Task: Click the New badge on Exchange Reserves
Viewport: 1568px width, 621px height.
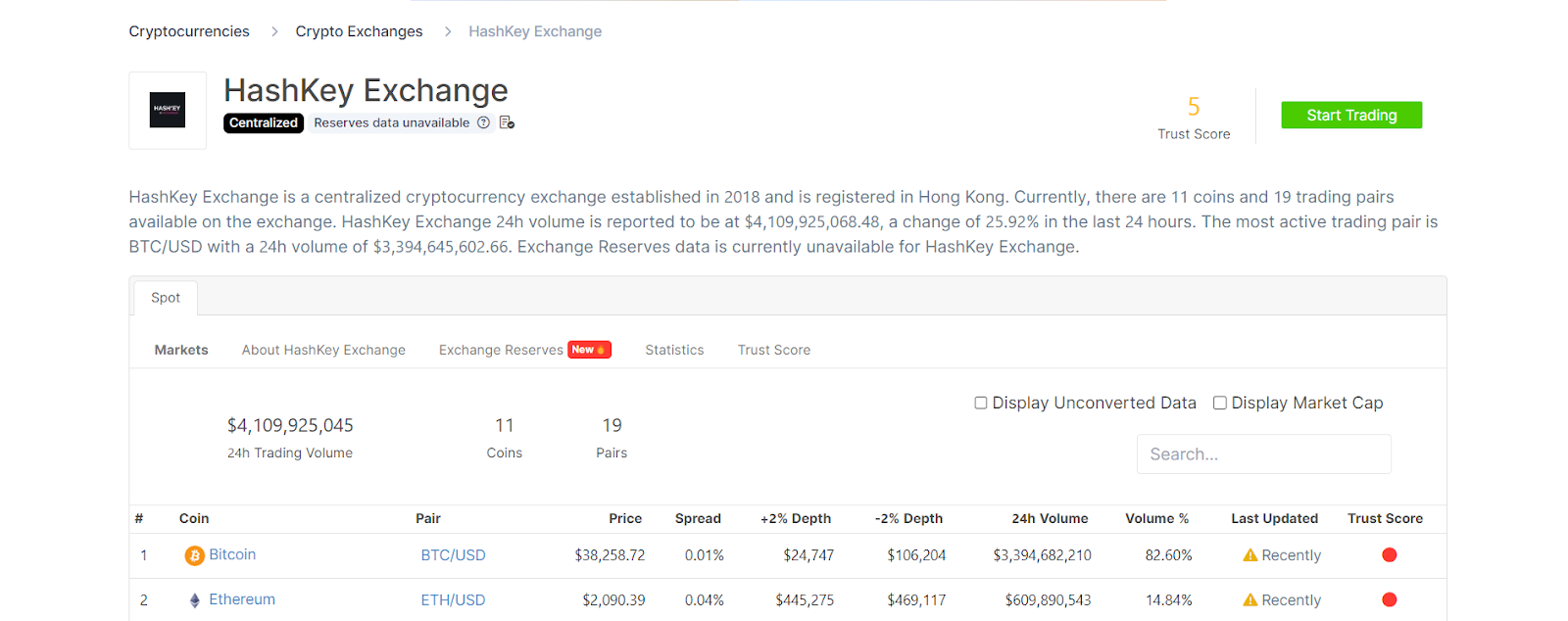Action: (x=589, y=350)
